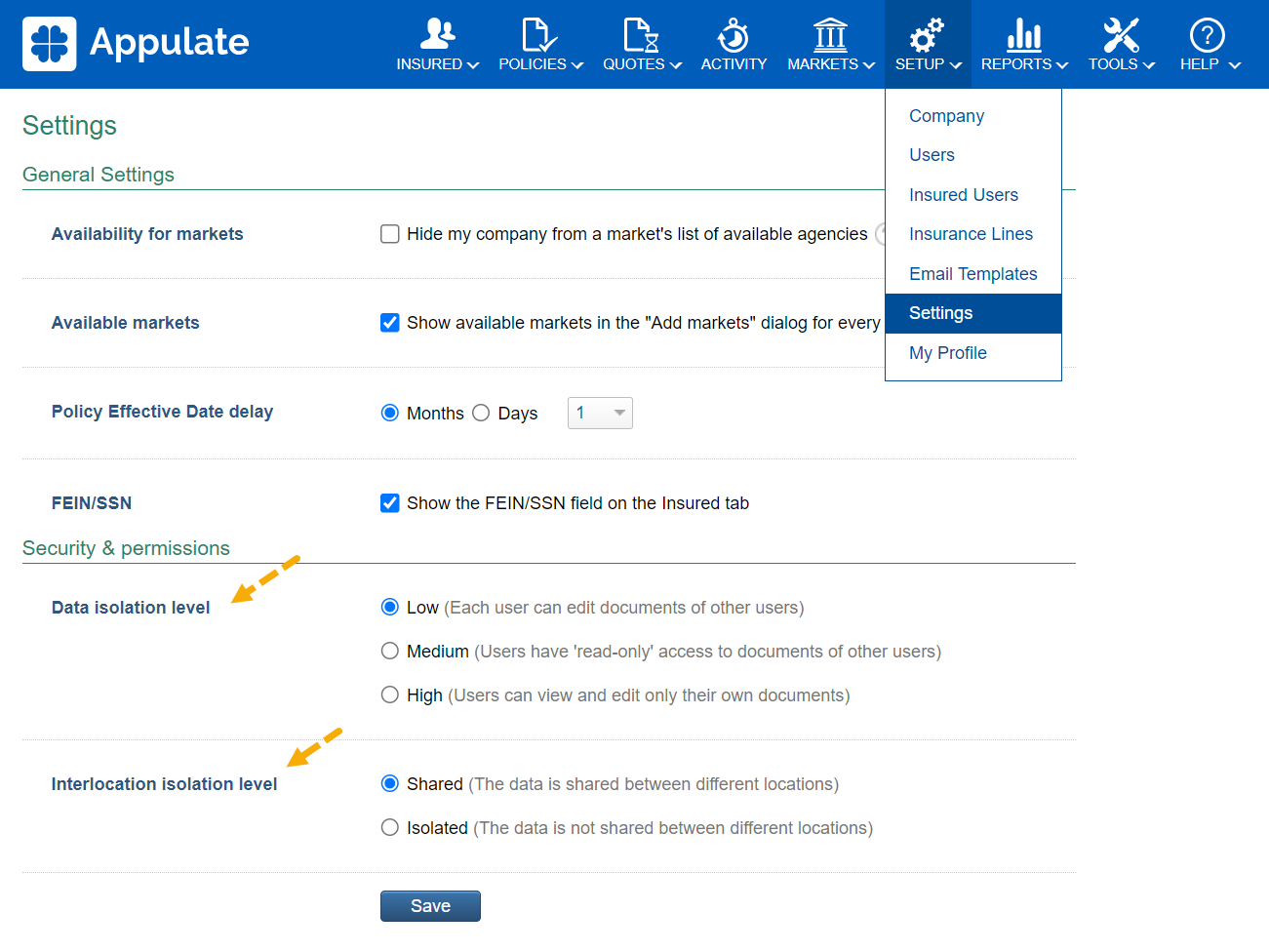
Task: Open the delay number dropdown
Action: 600,413
